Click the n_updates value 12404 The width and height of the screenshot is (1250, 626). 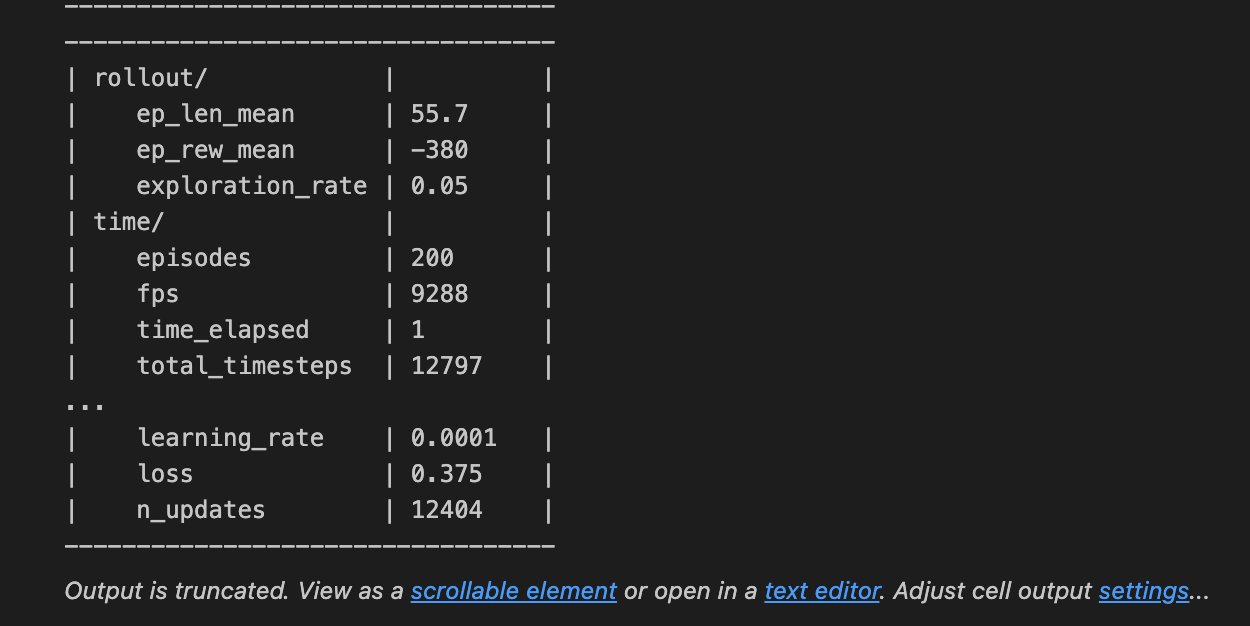click(446, 510)
